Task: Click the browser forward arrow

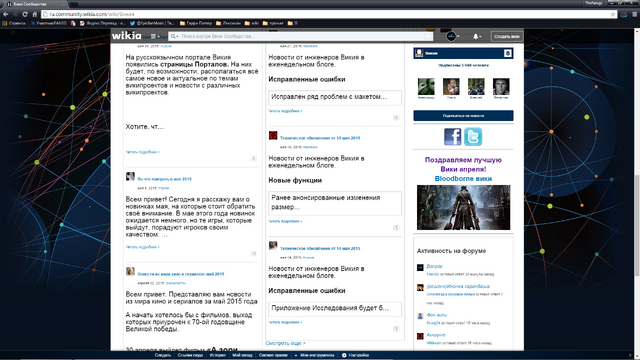Action: [x=15, y=14]
